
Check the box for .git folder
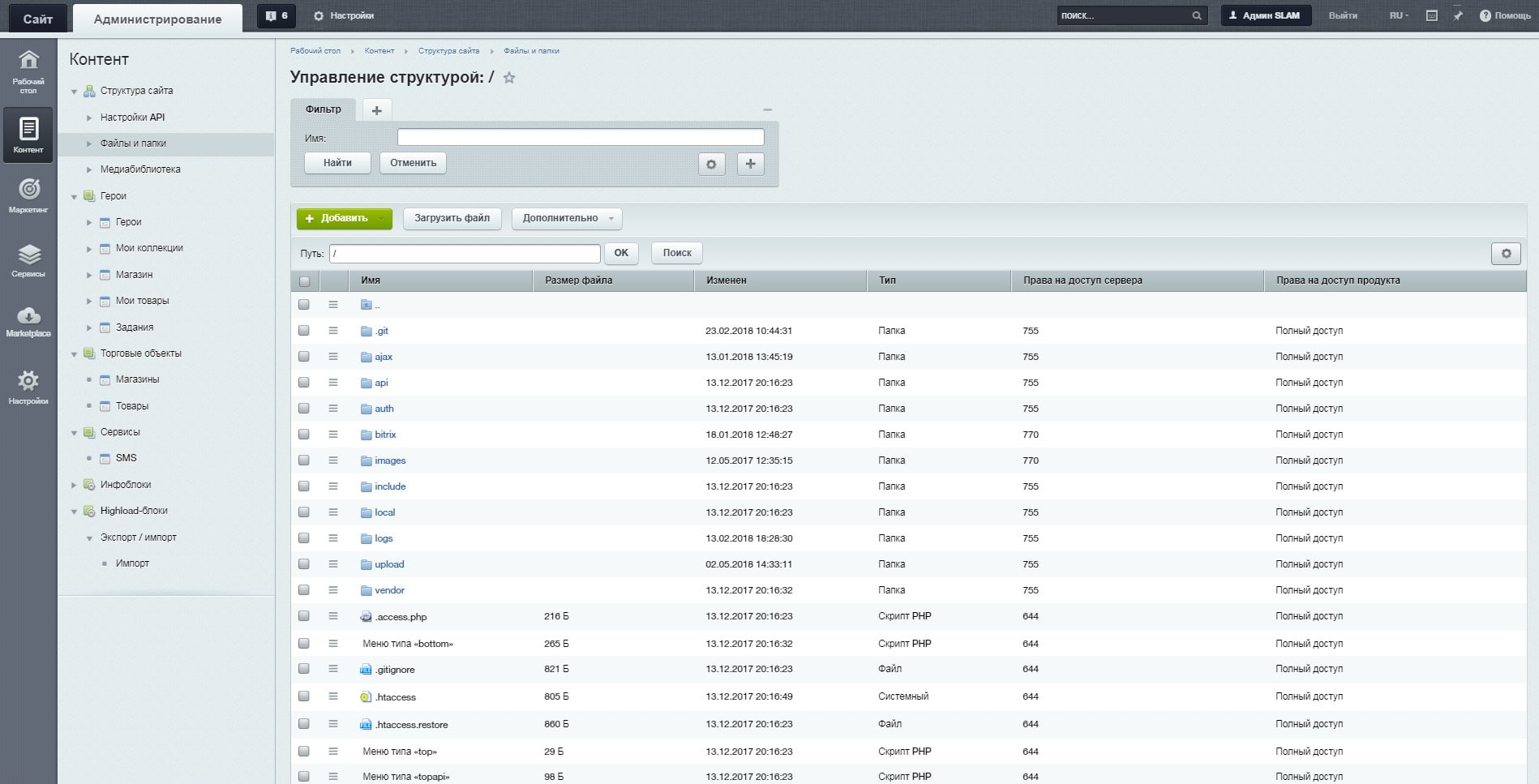304,331
